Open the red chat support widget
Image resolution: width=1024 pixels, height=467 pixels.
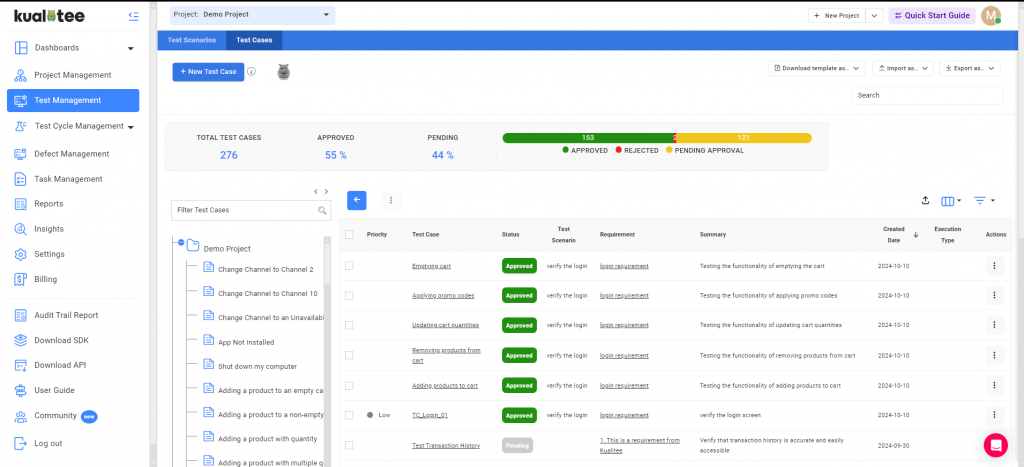995,445
